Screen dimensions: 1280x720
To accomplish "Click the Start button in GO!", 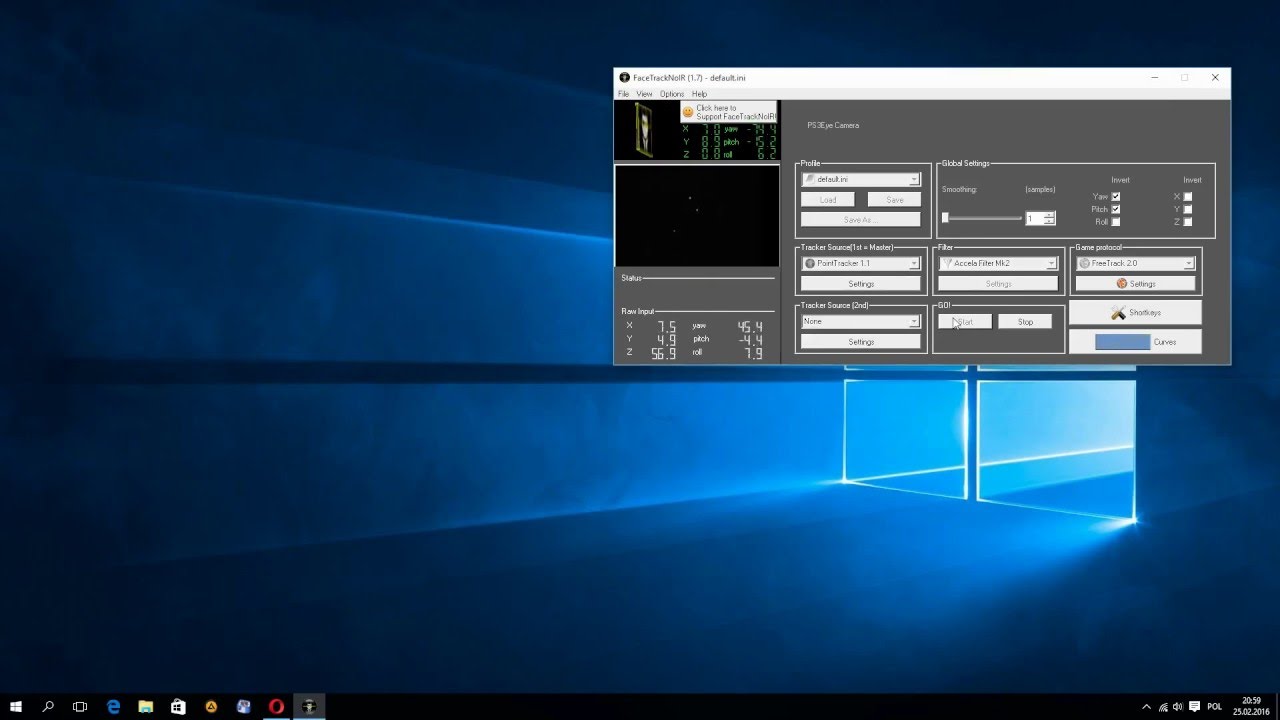I will [x=965, y=322].
